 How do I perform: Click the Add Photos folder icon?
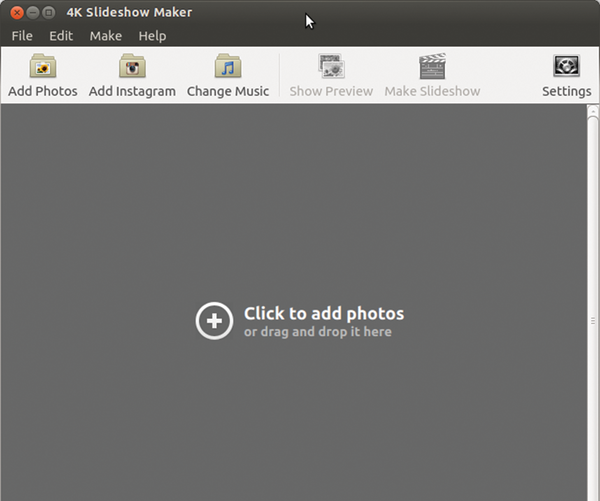(43, 66)
